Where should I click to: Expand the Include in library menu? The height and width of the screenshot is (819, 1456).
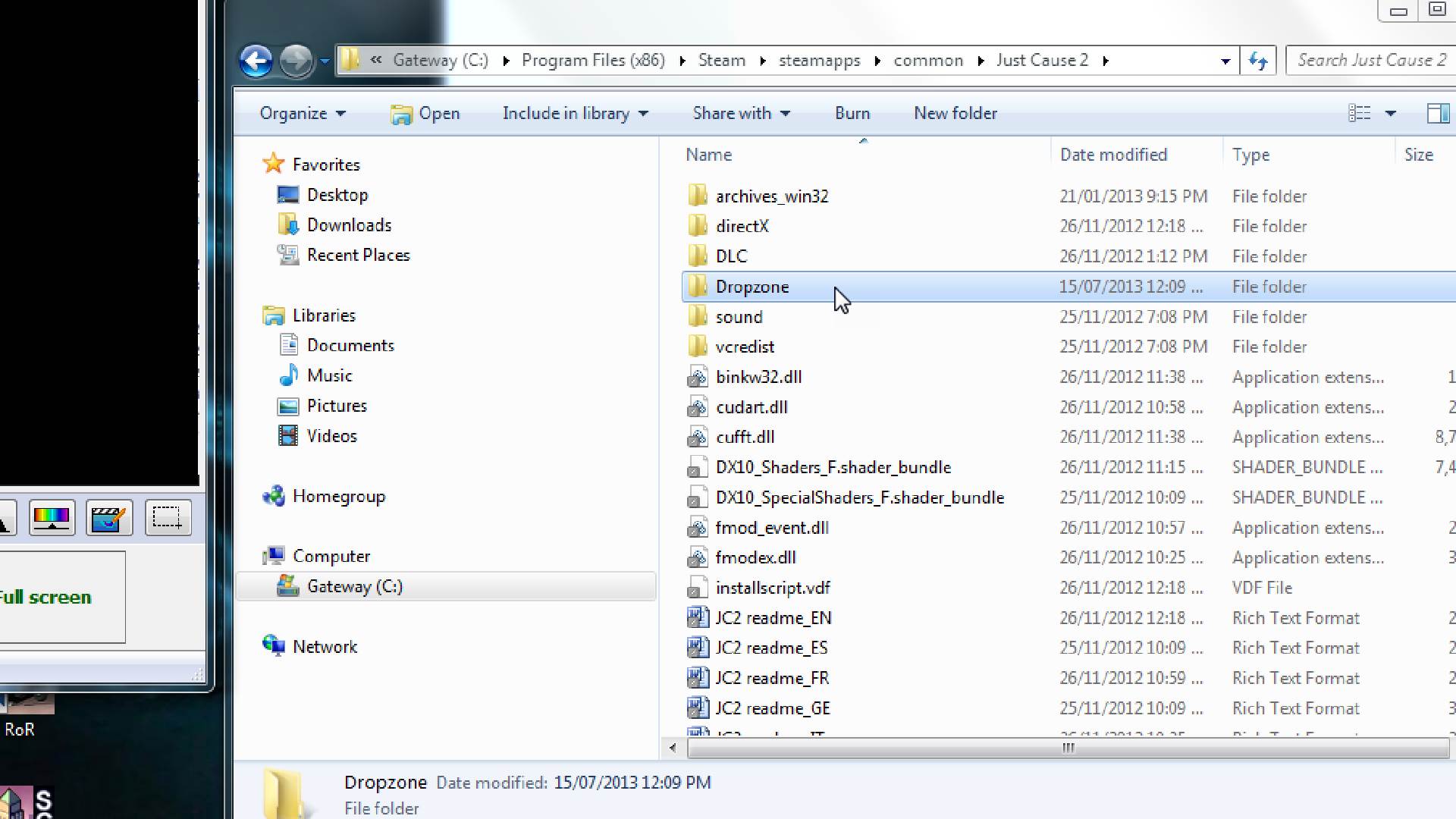point(575,114)
